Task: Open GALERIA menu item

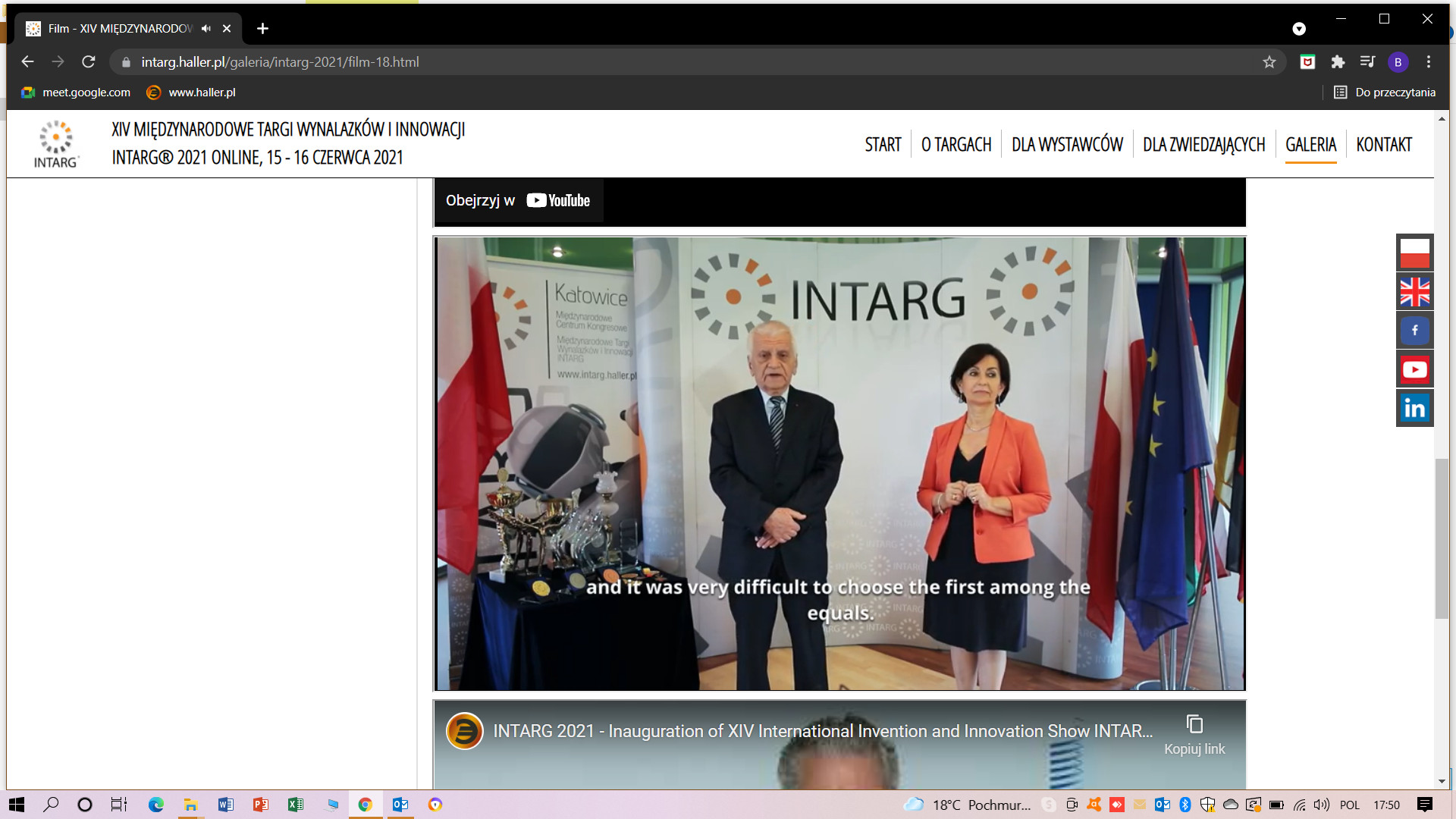Action: pos(1310,145)
